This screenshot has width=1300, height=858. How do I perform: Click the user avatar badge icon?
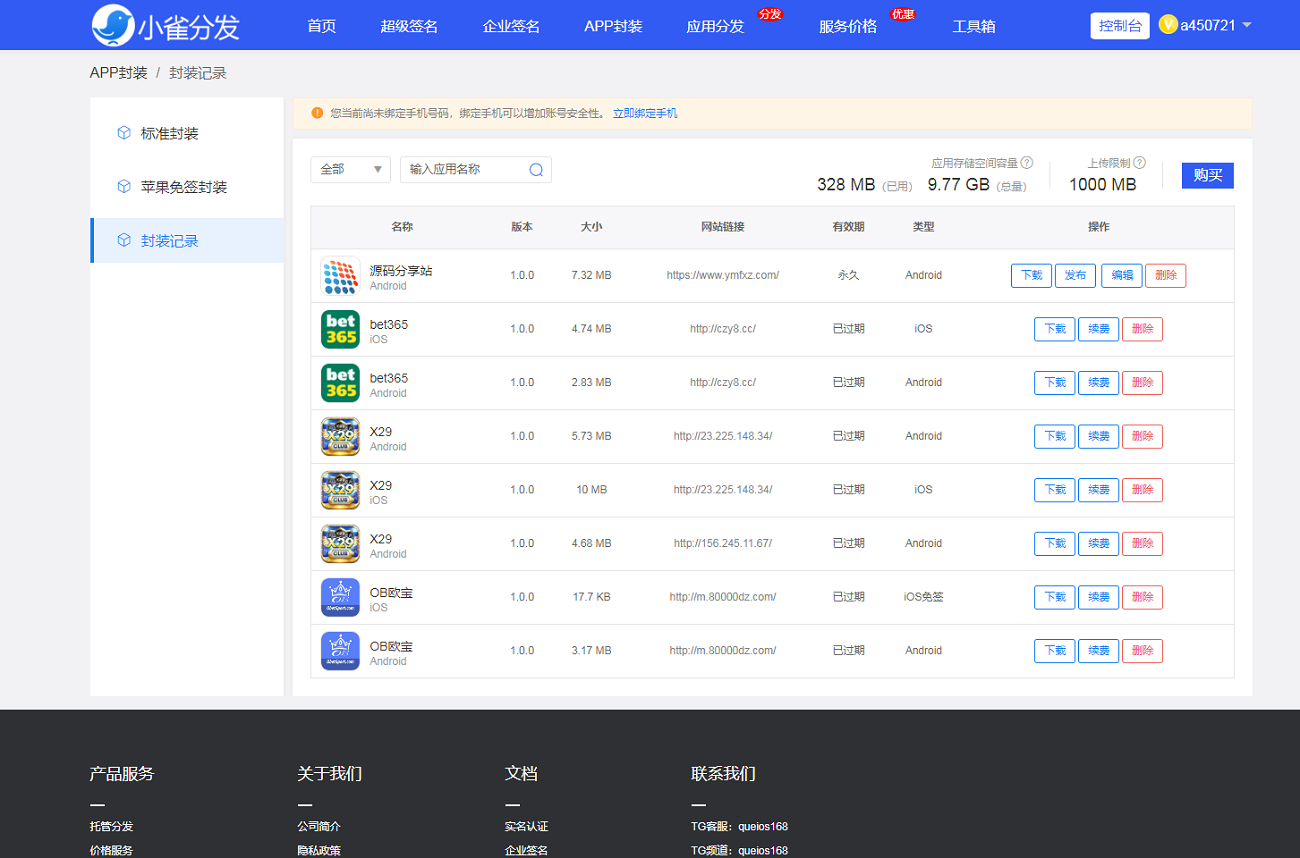pos(1167,25)
